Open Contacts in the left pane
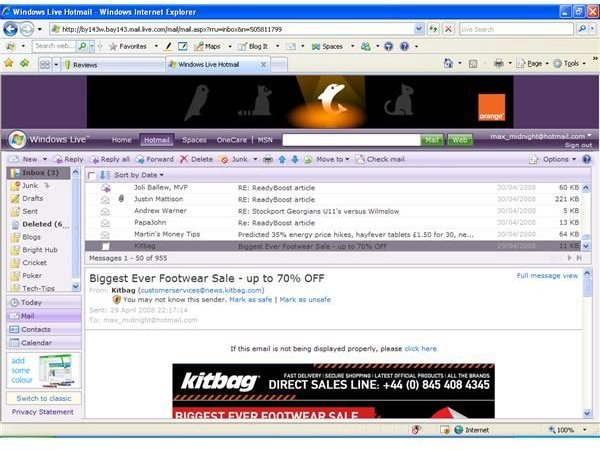 44,329
